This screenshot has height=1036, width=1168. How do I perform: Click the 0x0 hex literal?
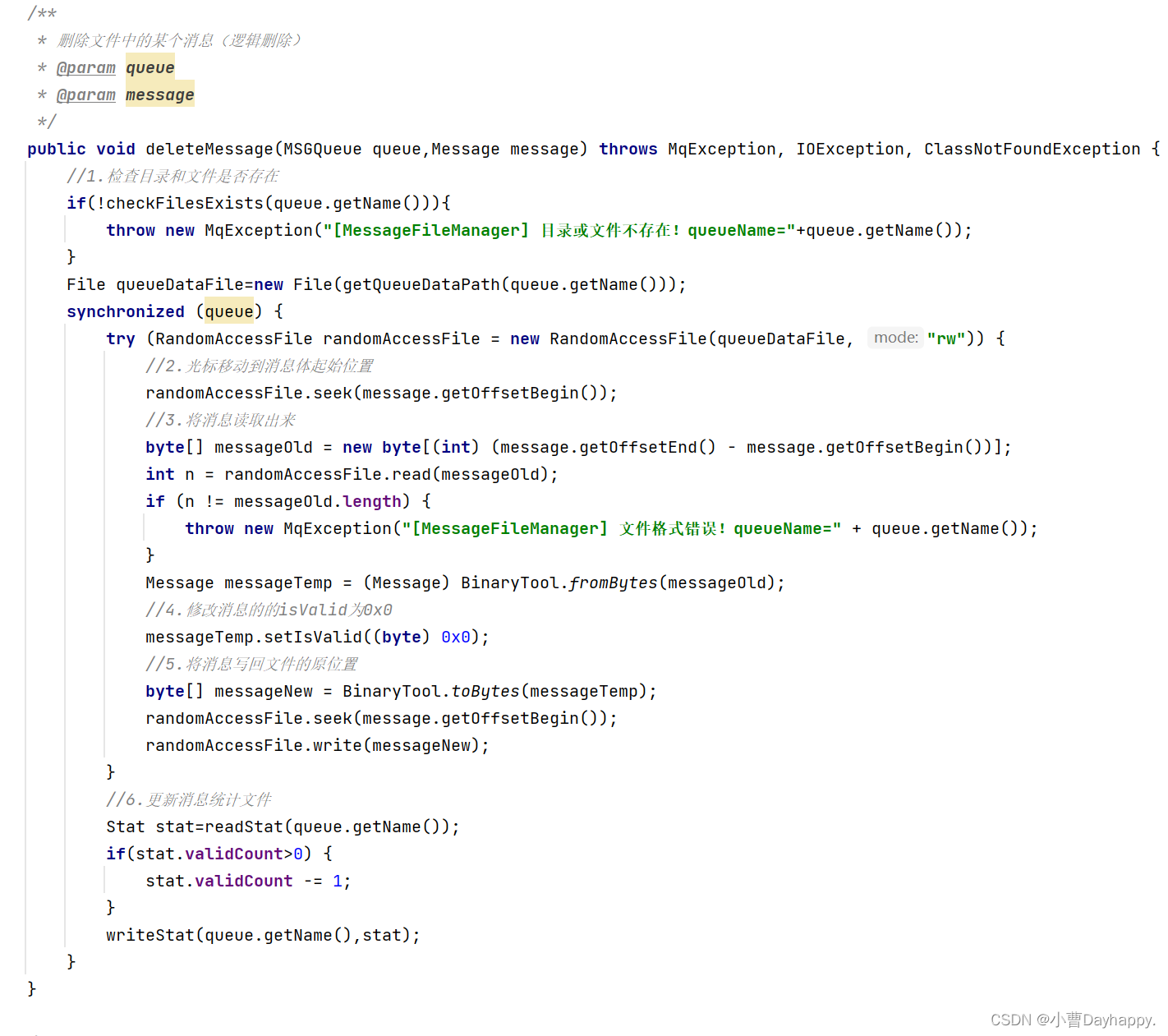456,637
